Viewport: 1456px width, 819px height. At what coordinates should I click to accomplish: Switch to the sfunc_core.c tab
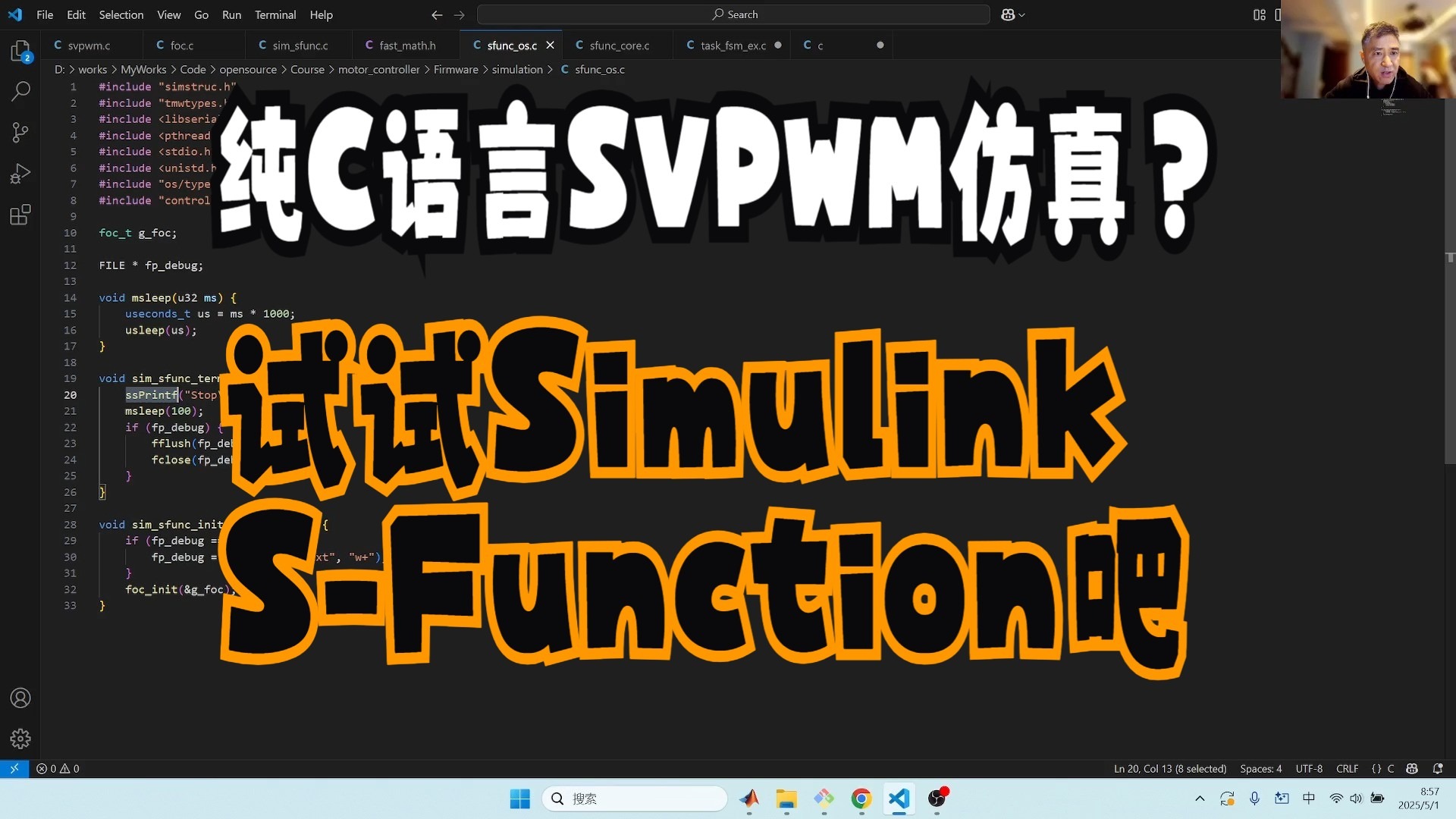coord(619,45)
